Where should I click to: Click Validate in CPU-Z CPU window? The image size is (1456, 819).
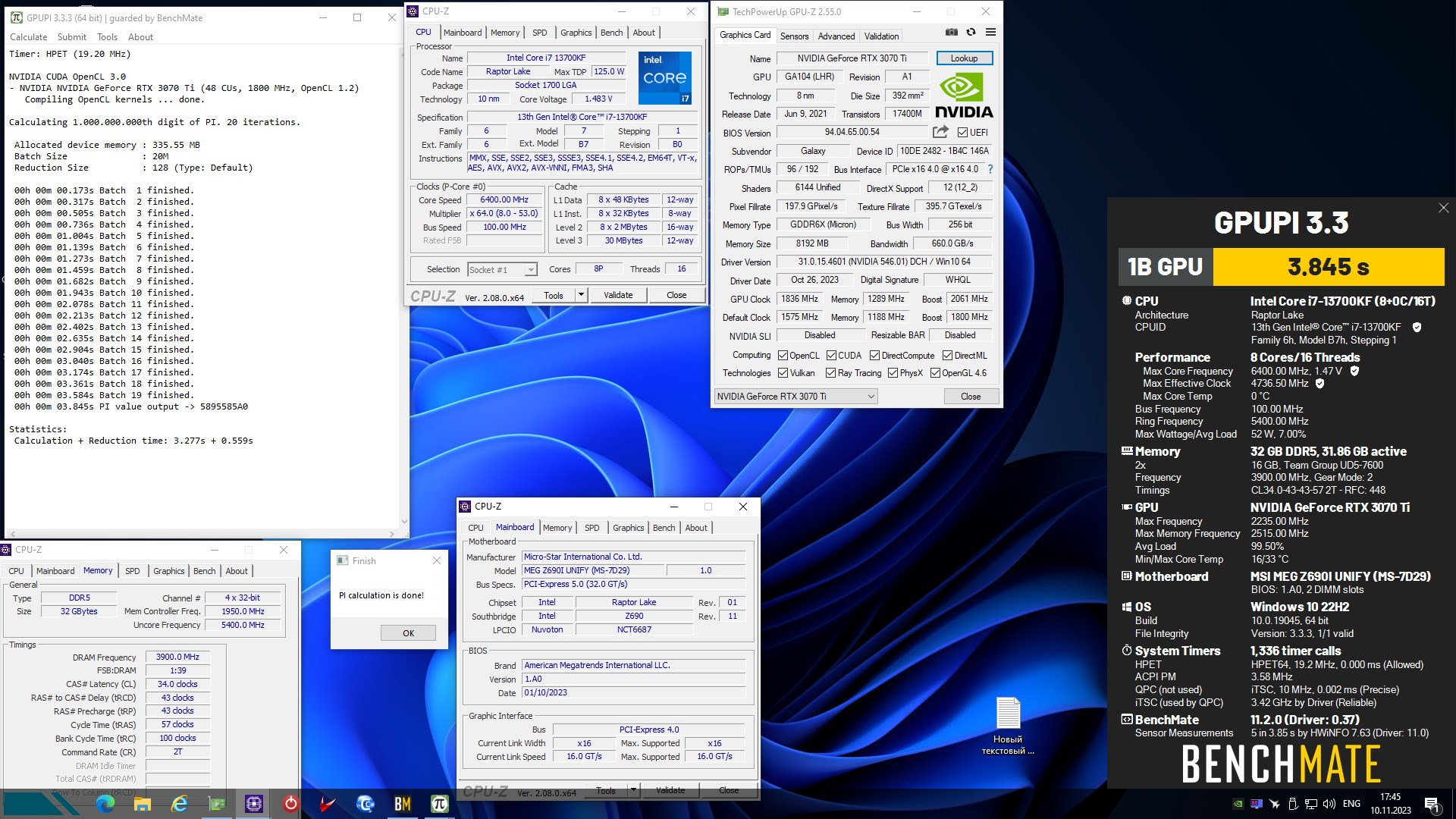[x=618, y=295]
